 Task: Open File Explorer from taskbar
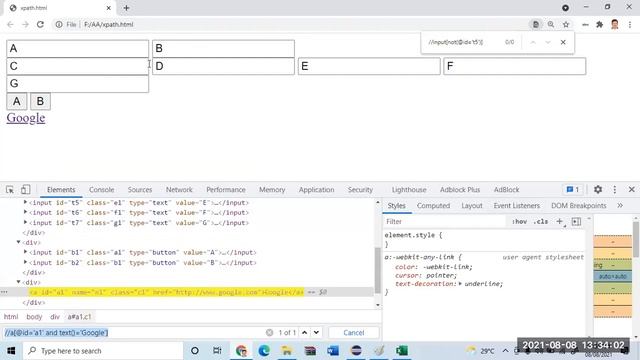287,351
